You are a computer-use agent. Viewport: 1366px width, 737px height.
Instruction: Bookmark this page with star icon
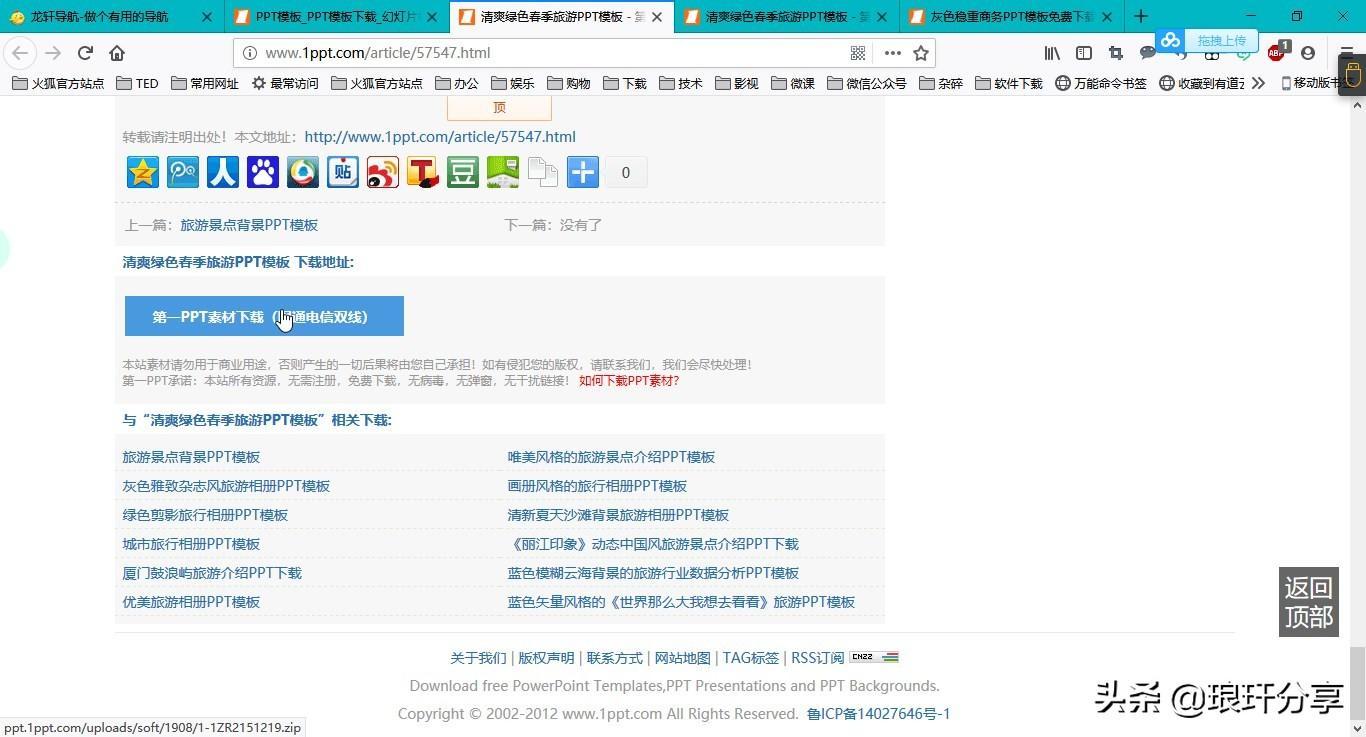tap(921, 53)
